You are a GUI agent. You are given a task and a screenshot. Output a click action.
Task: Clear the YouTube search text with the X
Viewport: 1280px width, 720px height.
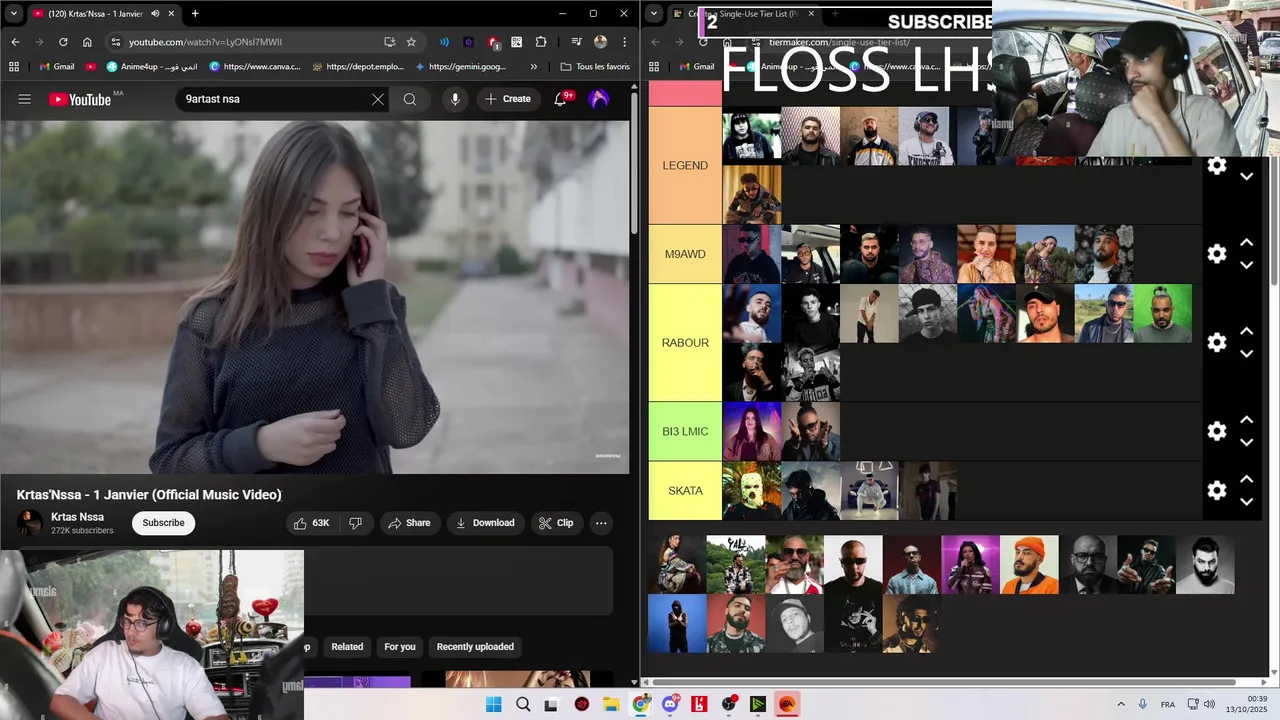(x=377, y=99)
